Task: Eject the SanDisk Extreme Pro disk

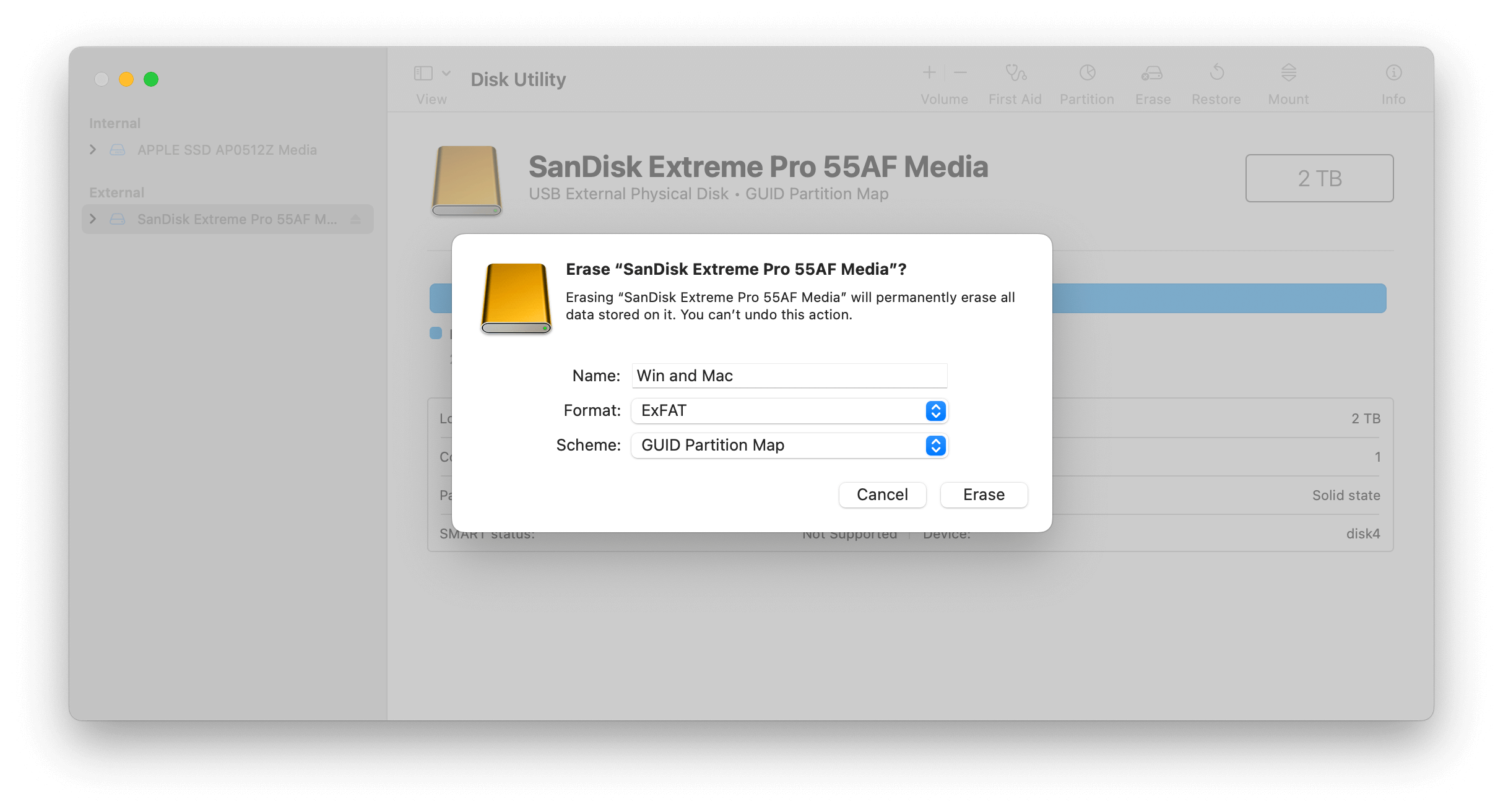Action: pyautogui.click(x=355, y=219)
